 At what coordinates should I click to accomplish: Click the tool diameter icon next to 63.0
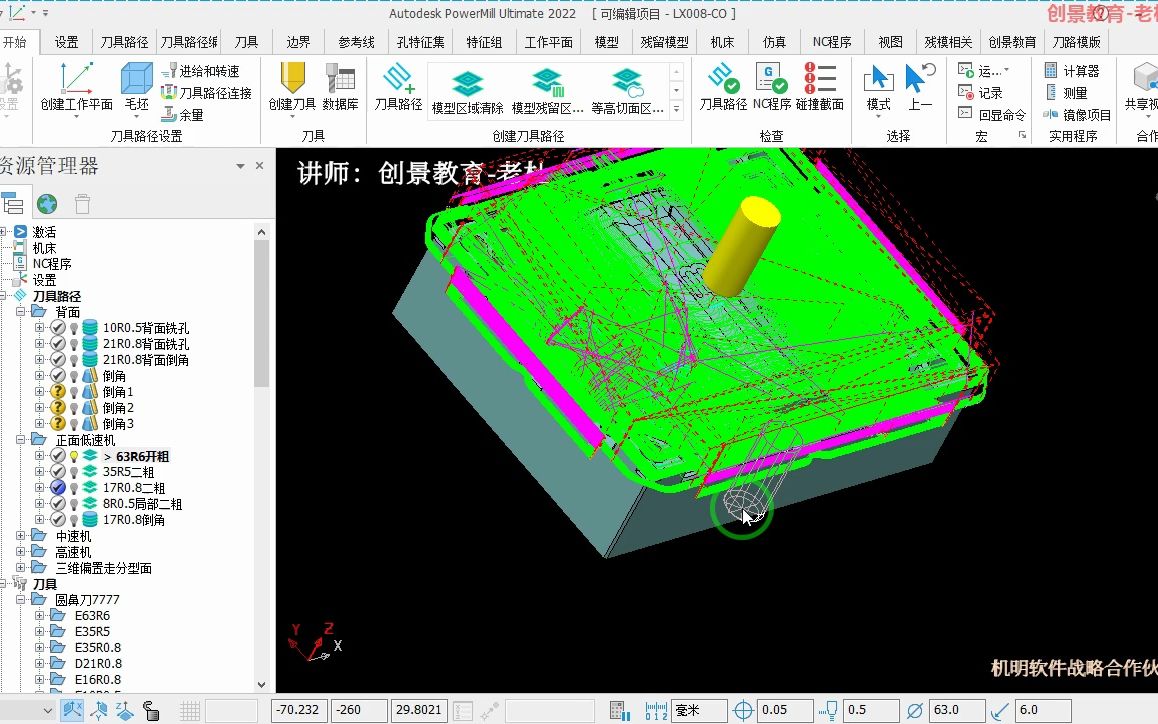pyautogui.click(x=914, y=710)
